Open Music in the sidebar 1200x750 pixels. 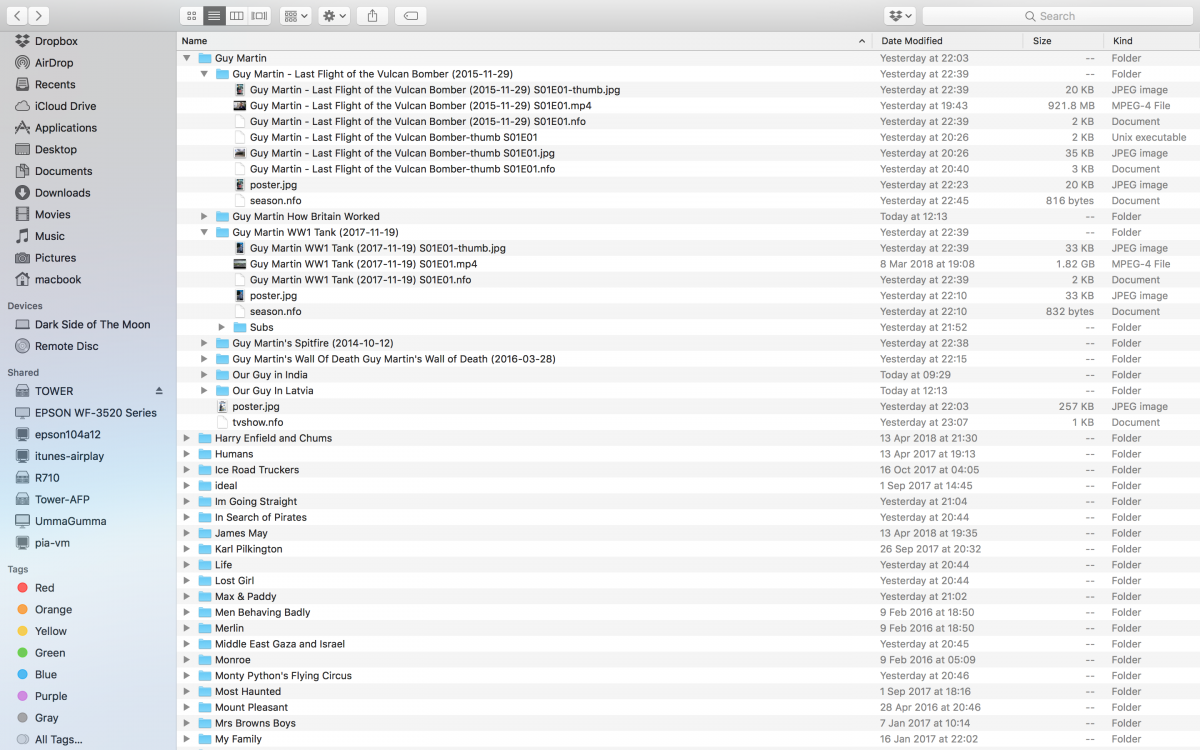pos(50,236)
